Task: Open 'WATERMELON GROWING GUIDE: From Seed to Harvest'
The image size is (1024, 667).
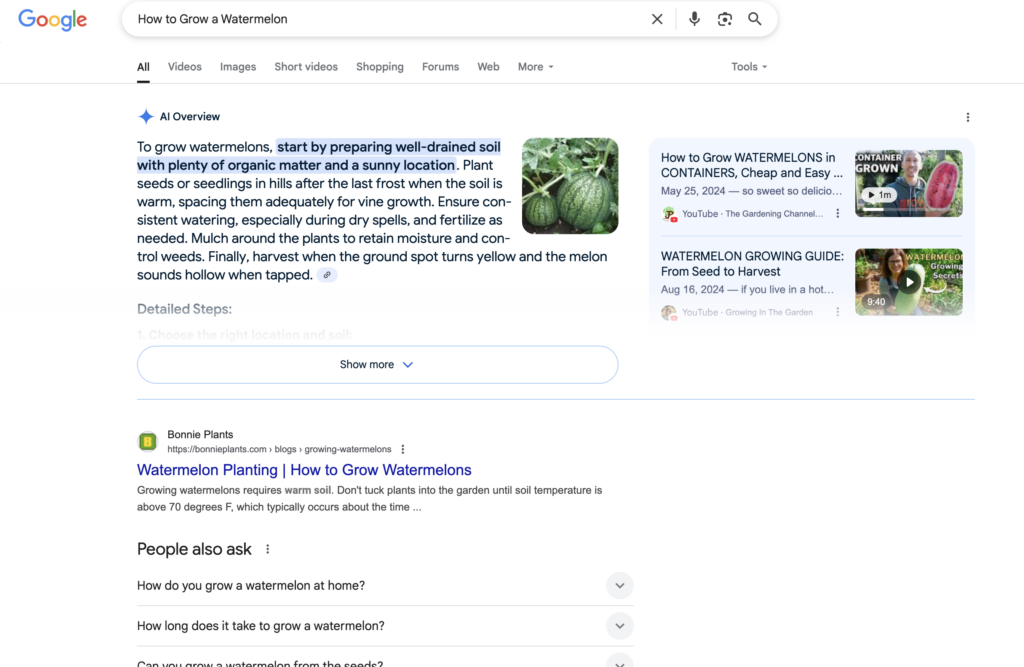Action: (x=752, y=264)
